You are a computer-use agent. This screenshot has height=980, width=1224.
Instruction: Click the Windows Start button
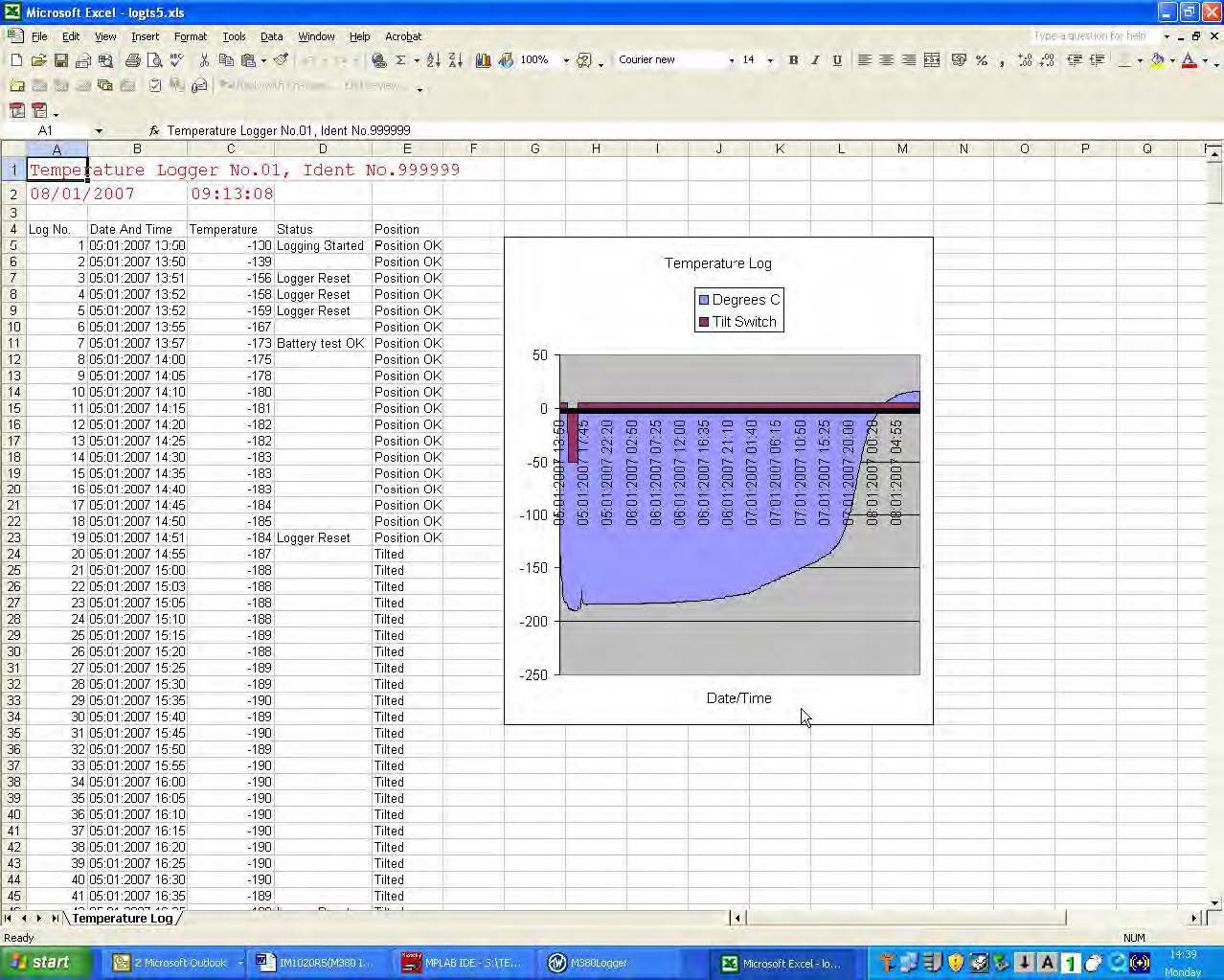pos(40,963)
